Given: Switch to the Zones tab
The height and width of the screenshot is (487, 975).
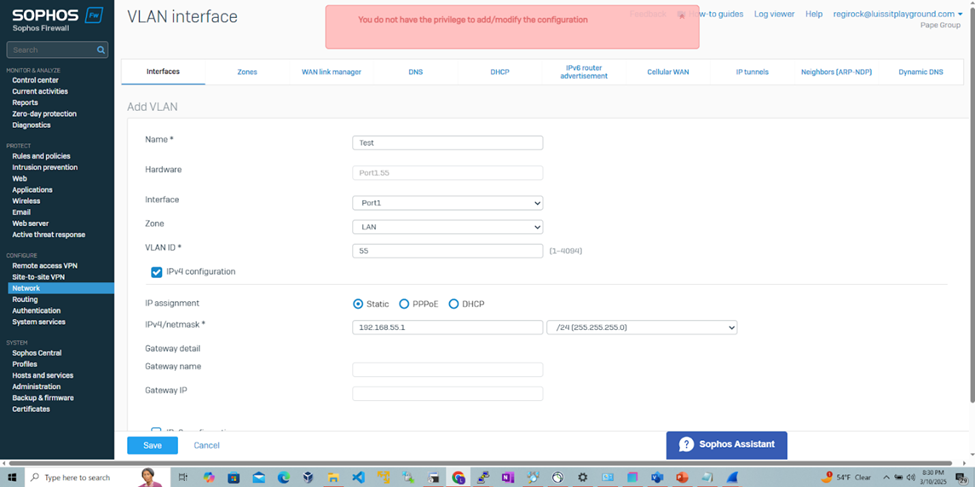Looking at the screenshot, I should 247,72.
